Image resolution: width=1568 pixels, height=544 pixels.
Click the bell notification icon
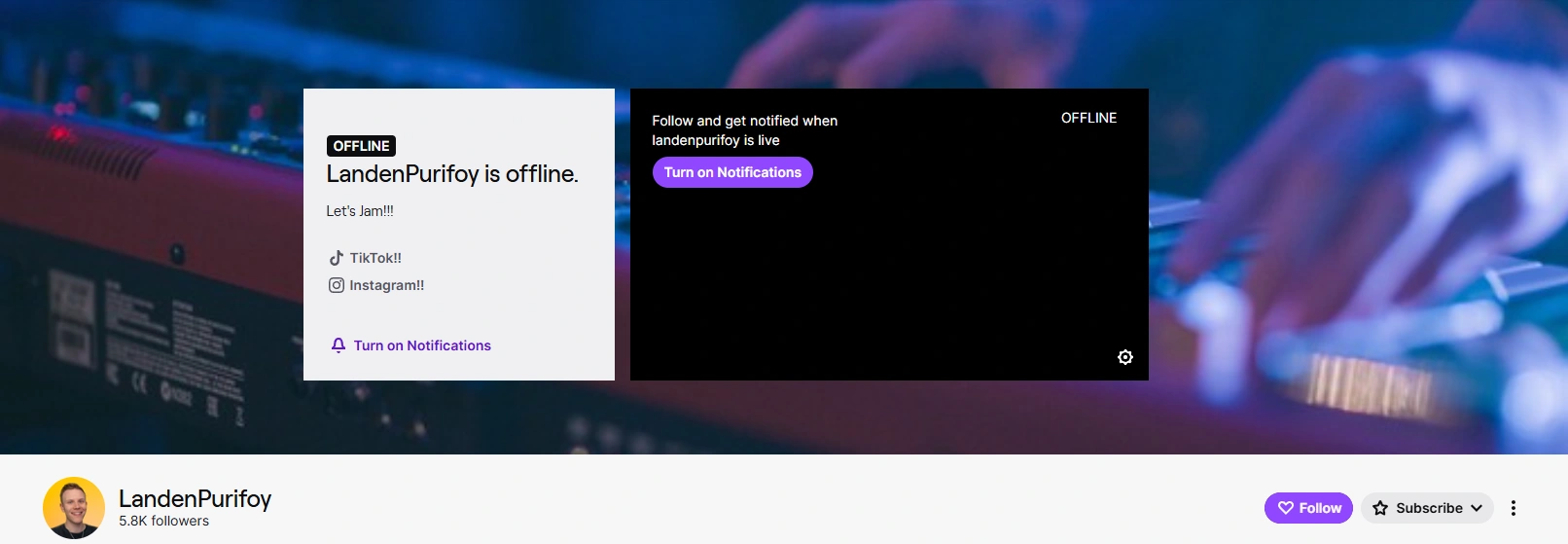coord(339,345)
